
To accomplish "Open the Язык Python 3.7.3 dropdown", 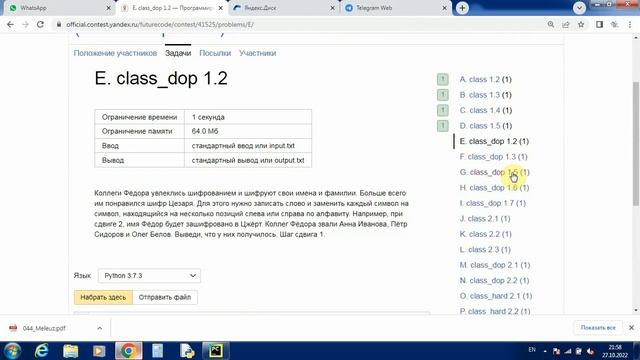I will [149, 276].
